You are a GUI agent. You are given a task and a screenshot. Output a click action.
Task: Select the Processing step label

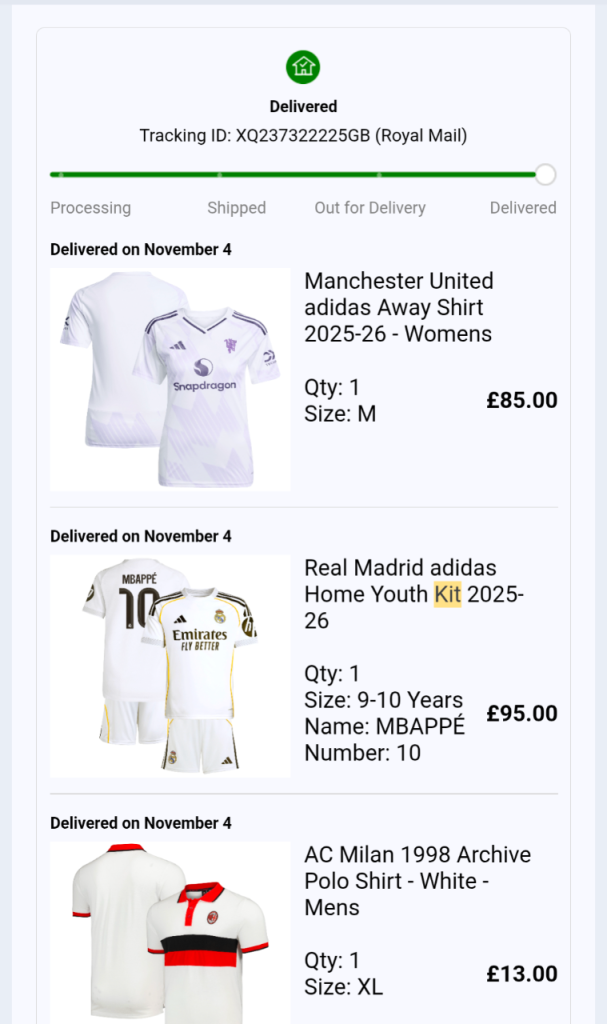90,208
